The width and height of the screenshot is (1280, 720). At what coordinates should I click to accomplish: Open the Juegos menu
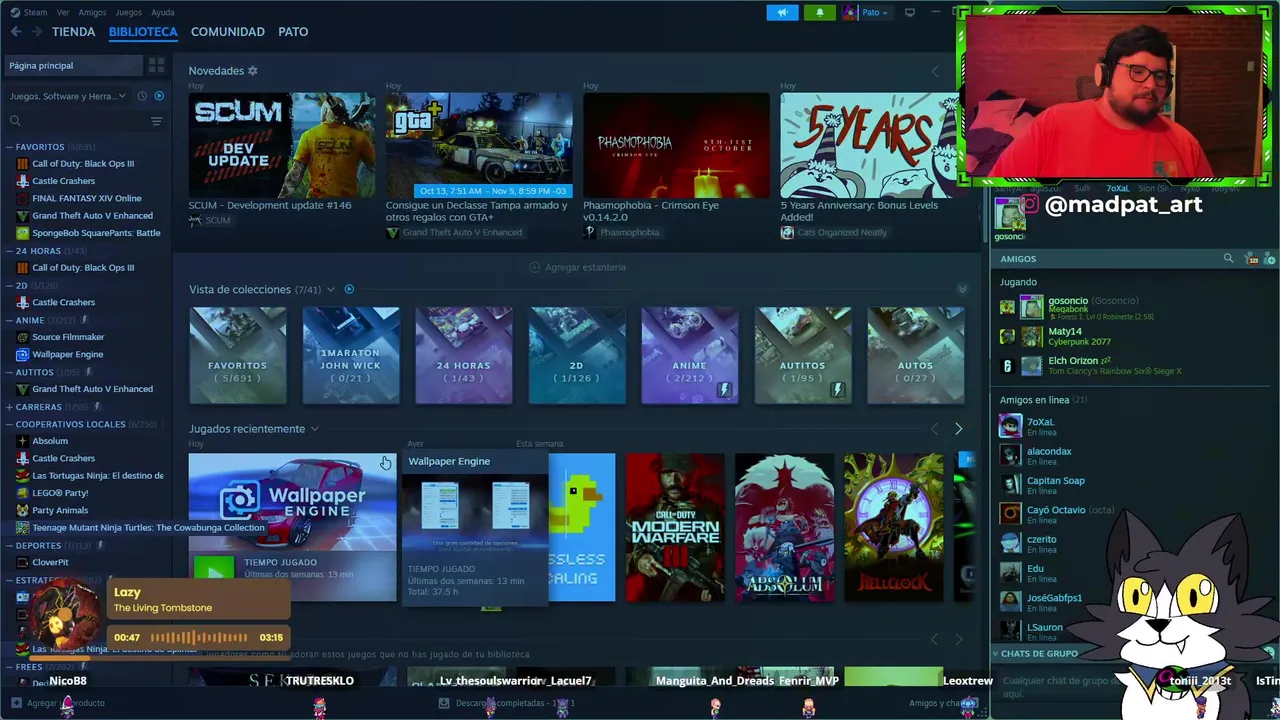pyautogui.click(x=129, y=12)
